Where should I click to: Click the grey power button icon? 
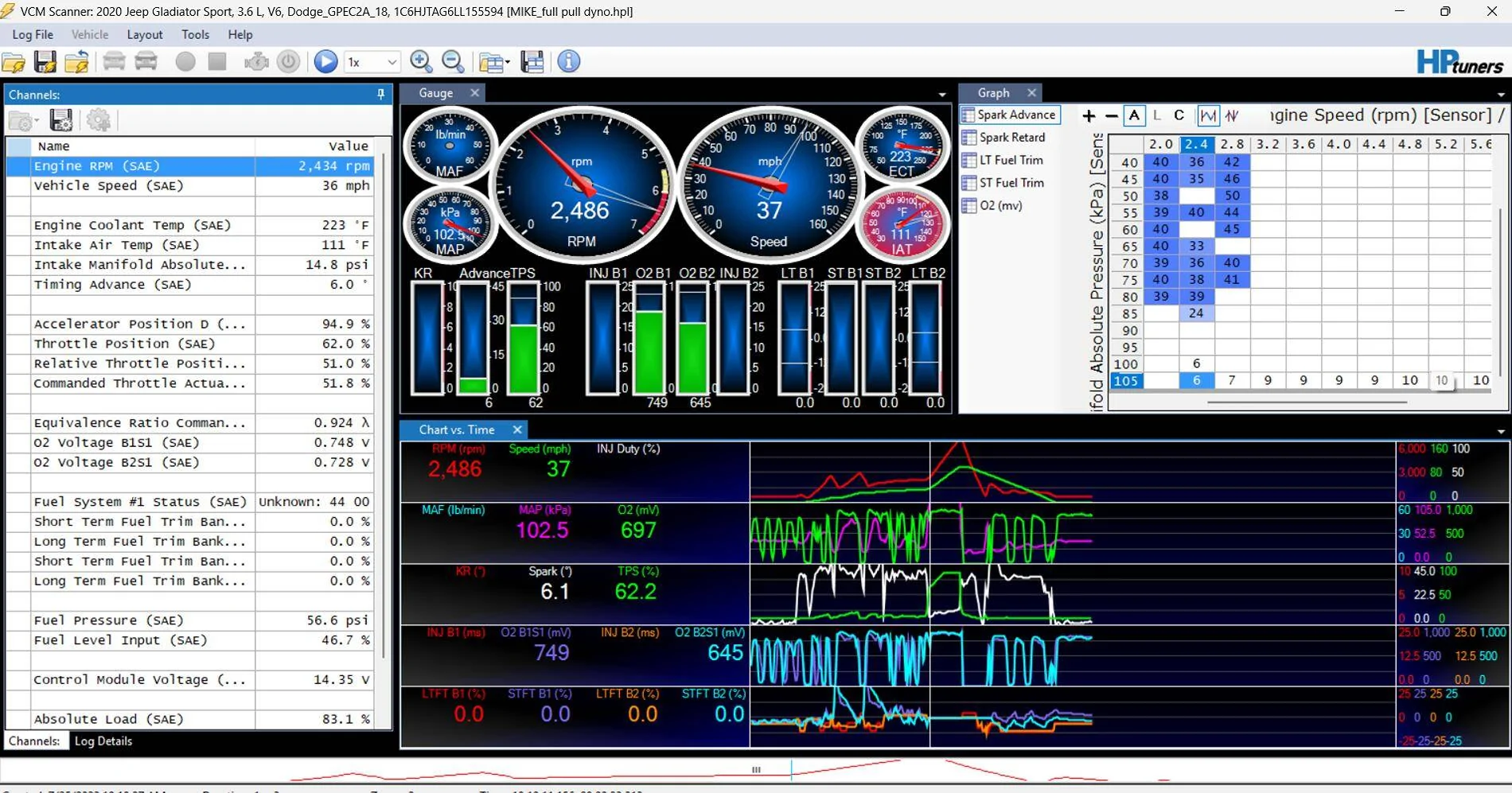point(288,61)
